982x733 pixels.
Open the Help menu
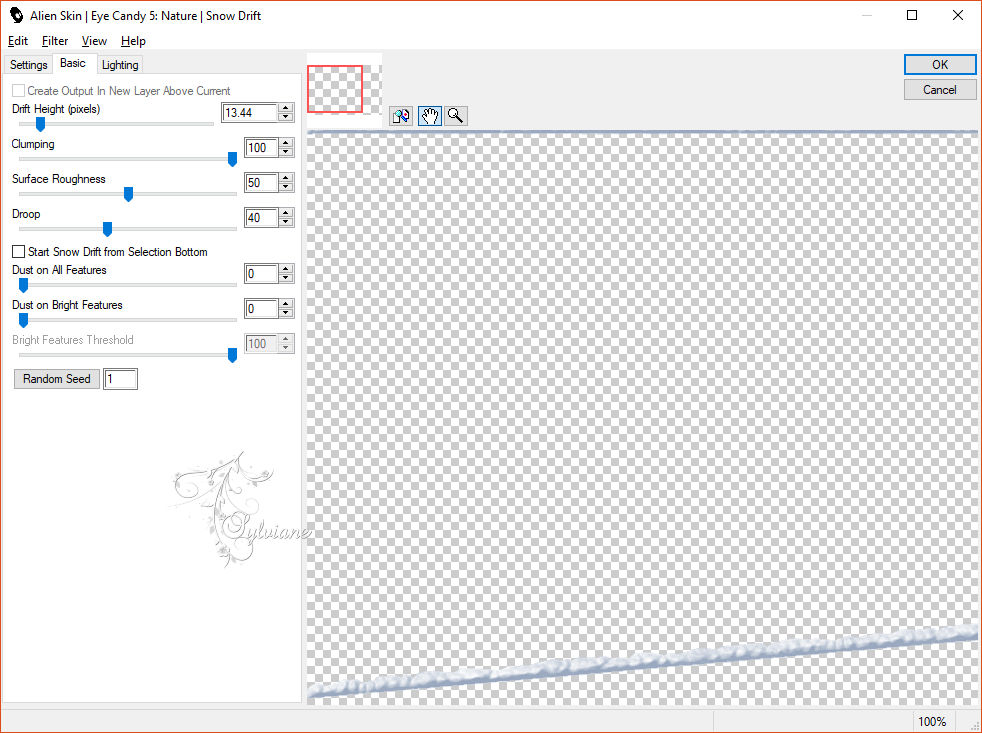(133, 41)
